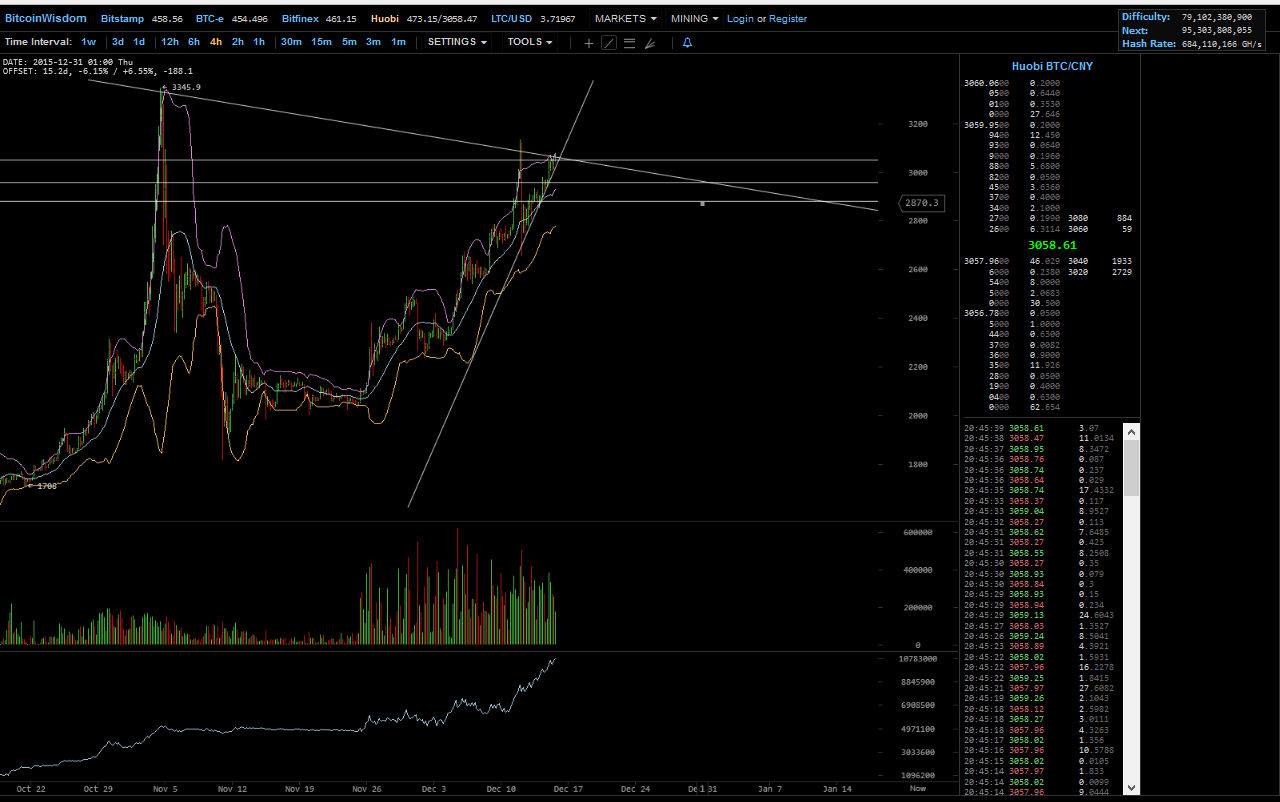Click the trades list scrollbar down arrow

pyautogui.click(x=1131, y=787)
